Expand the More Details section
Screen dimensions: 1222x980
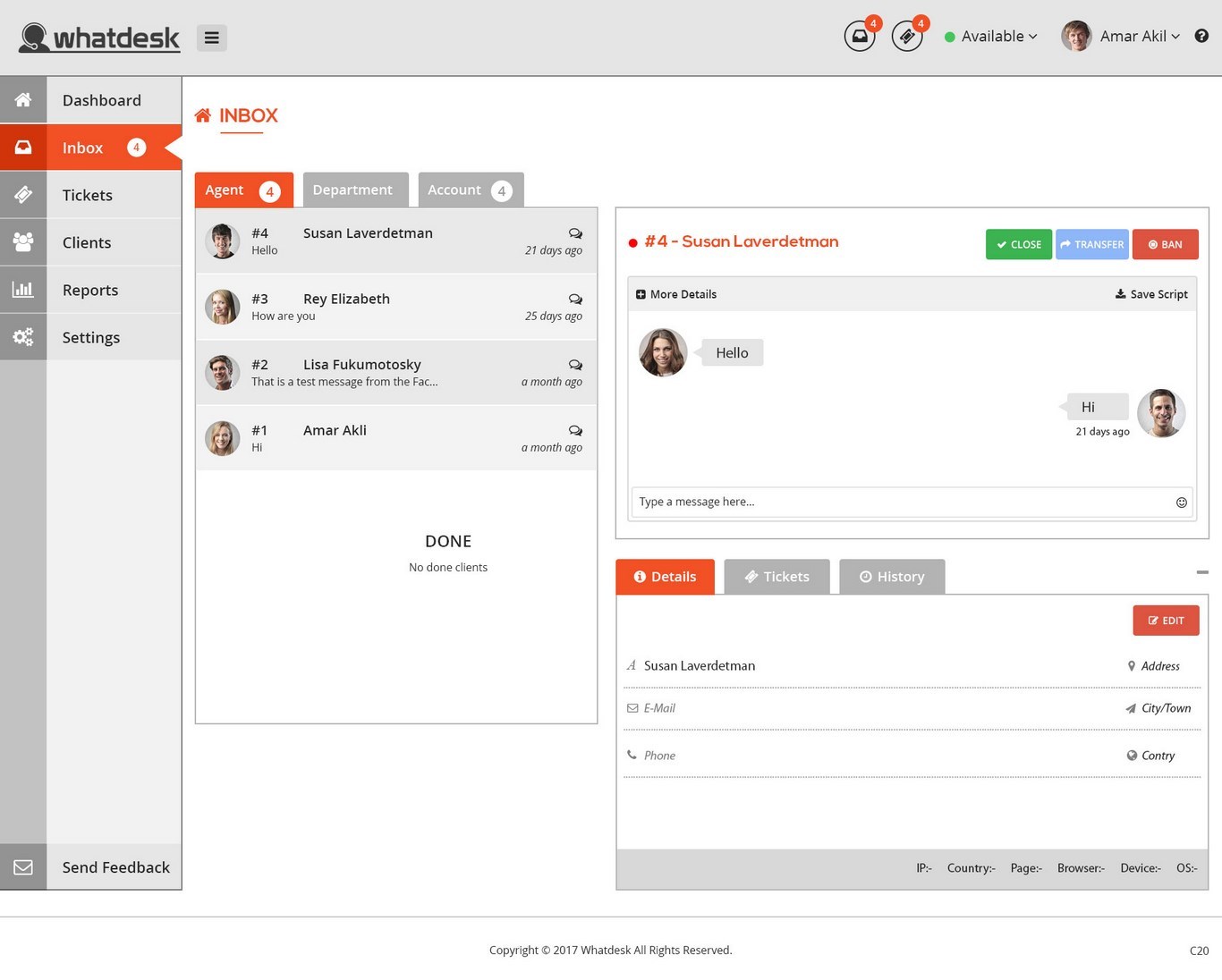(676, 293)
